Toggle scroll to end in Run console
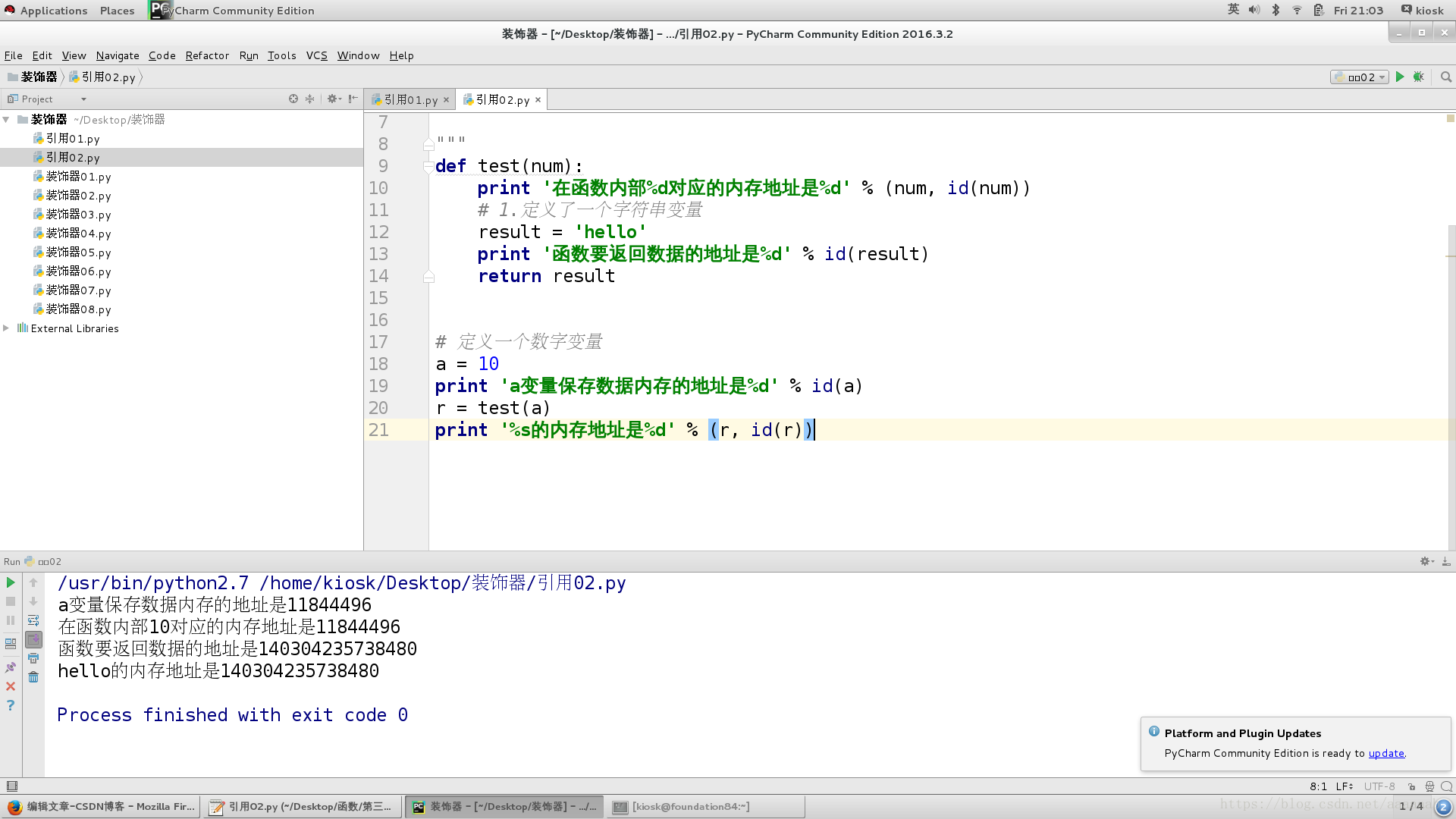Viewport: 1456px width, 819px height. [x=33, y=639]
